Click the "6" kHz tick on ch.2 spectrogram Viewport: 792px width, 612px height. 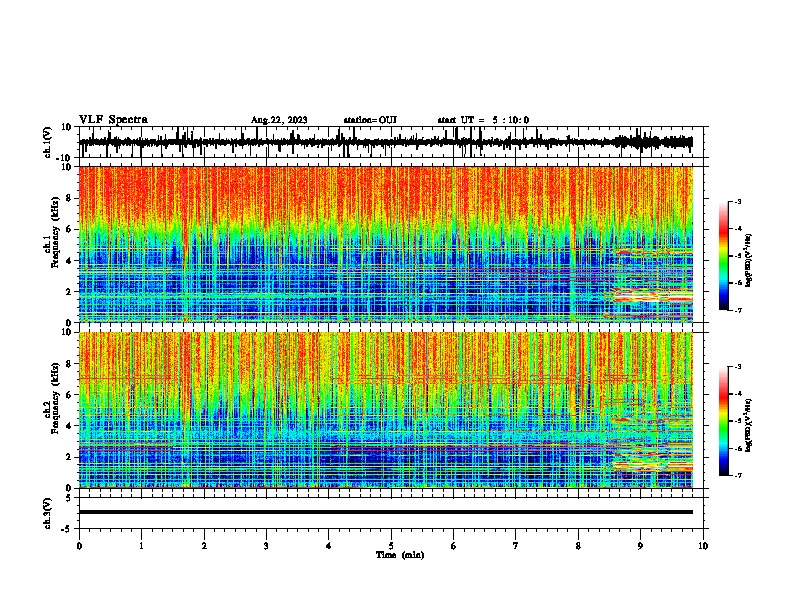(x=69, y=395)
